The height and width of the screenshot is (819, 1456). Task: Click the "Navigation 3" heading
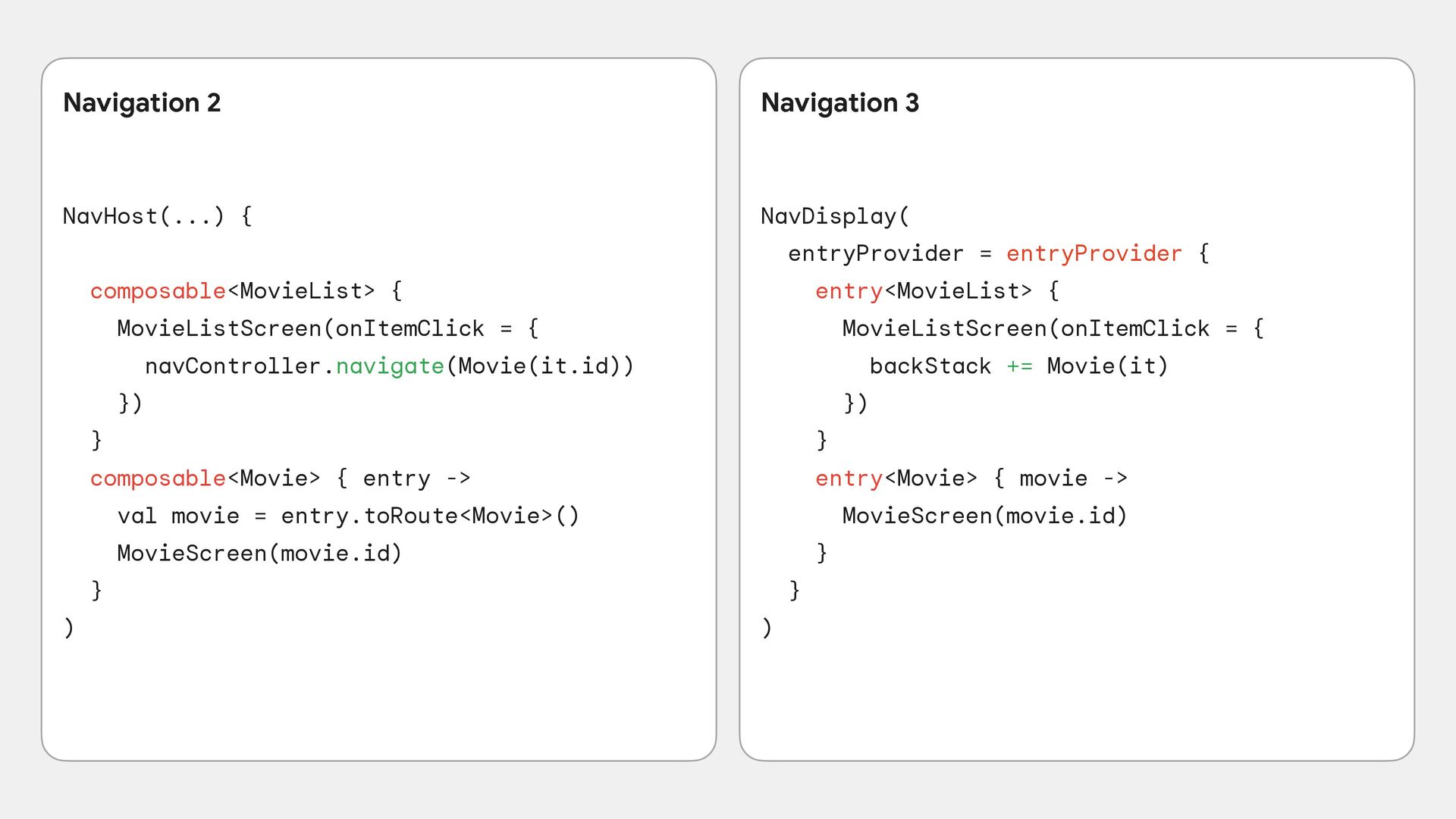(x=839, y=102)
